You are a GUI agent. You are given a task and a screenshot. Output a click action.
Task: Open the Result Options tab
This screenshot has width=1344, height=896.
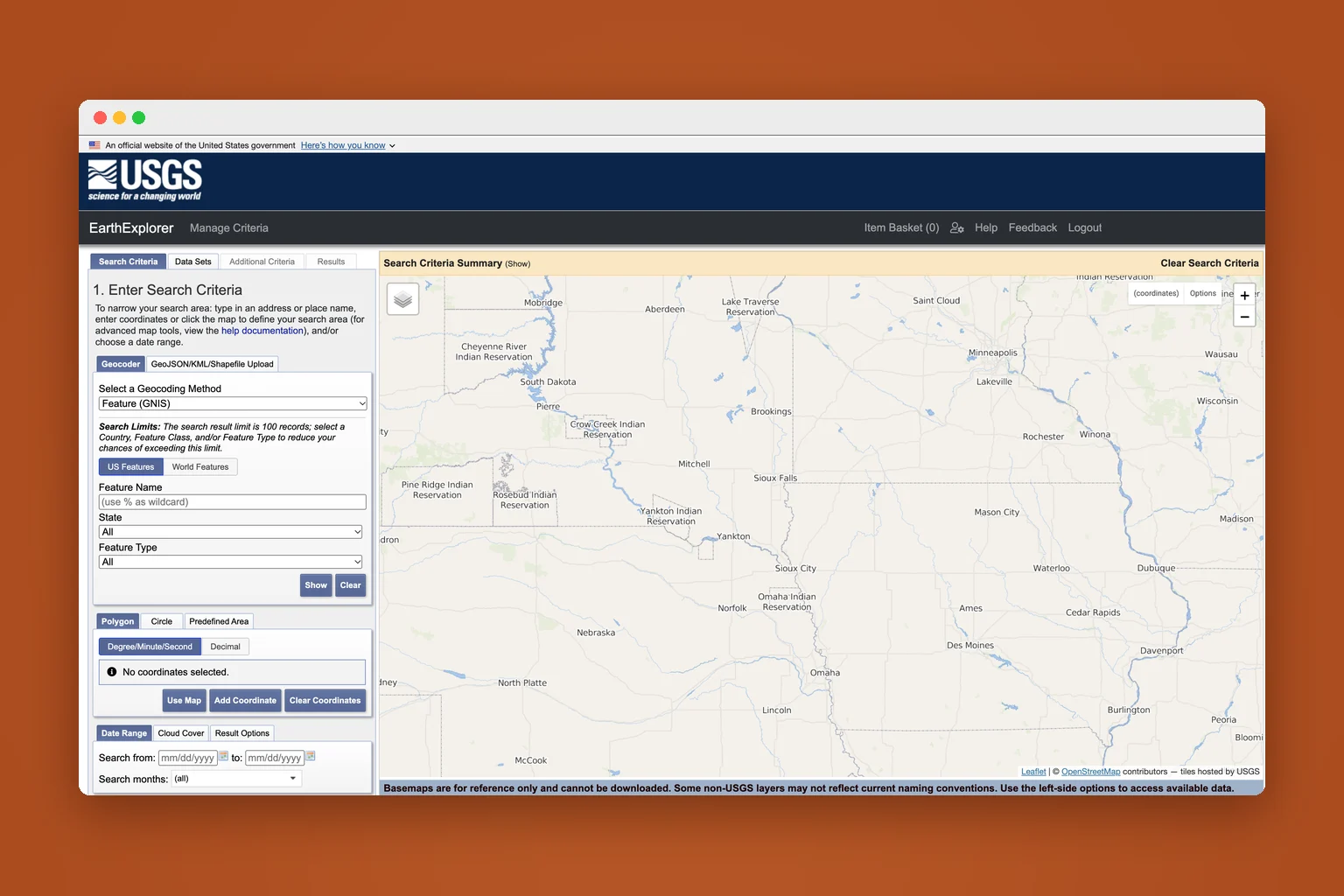242,733
